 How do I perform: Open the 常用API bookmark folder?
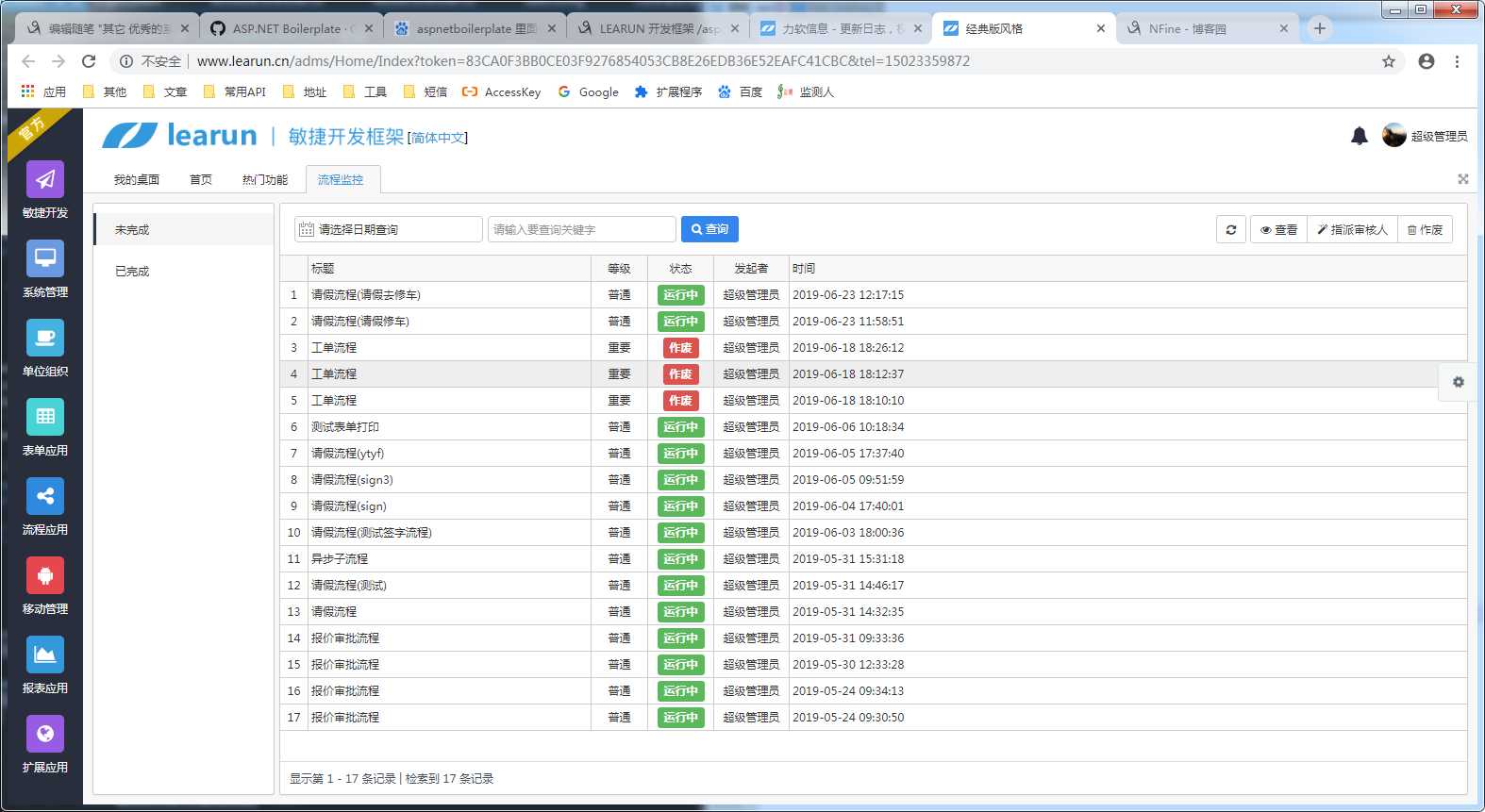[x=234, y=91]
